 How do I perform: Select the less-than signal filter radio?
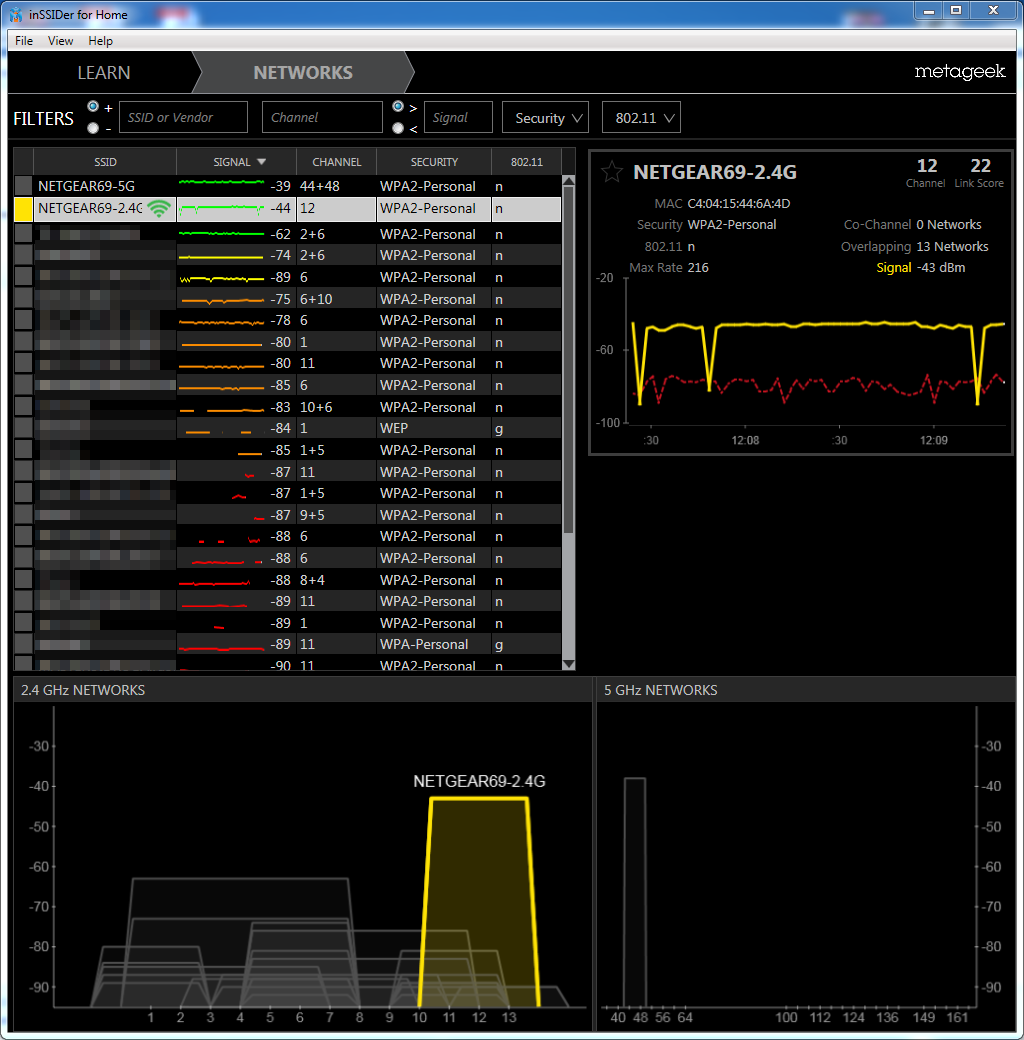click(x=398, y=127)
